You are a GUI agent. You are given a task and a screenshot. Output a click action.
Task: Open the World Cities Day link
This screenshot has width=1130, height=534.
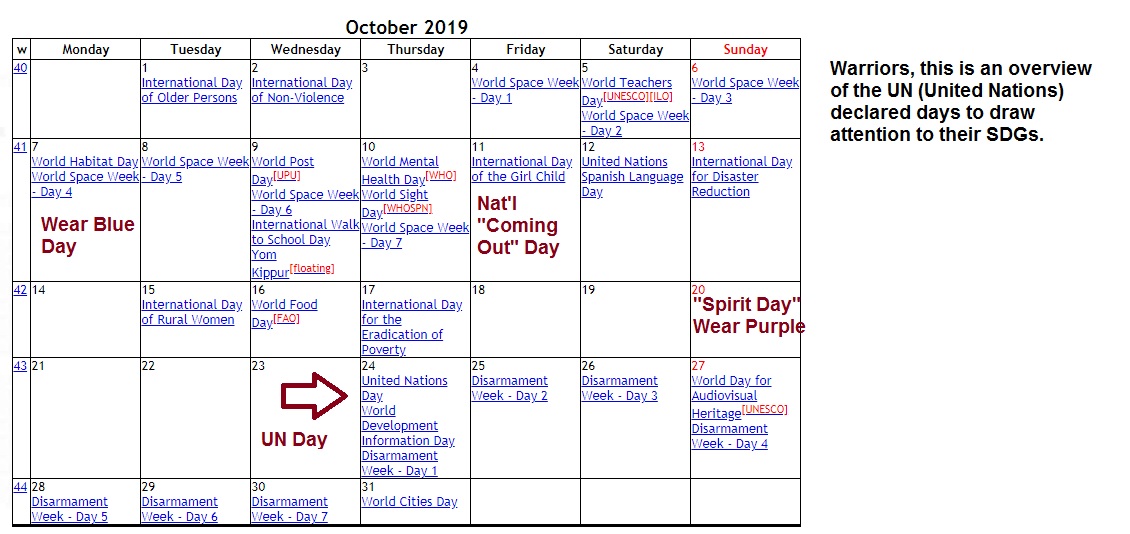pos(409,502)
